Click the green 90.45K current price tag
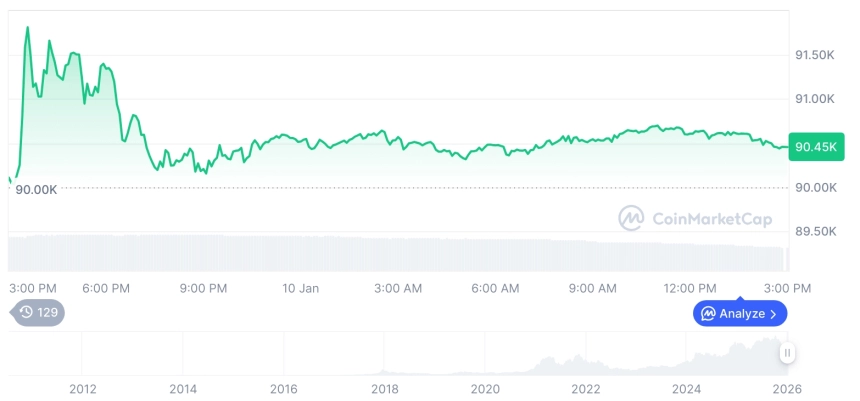The image size is (860, 401). point(816,147)
